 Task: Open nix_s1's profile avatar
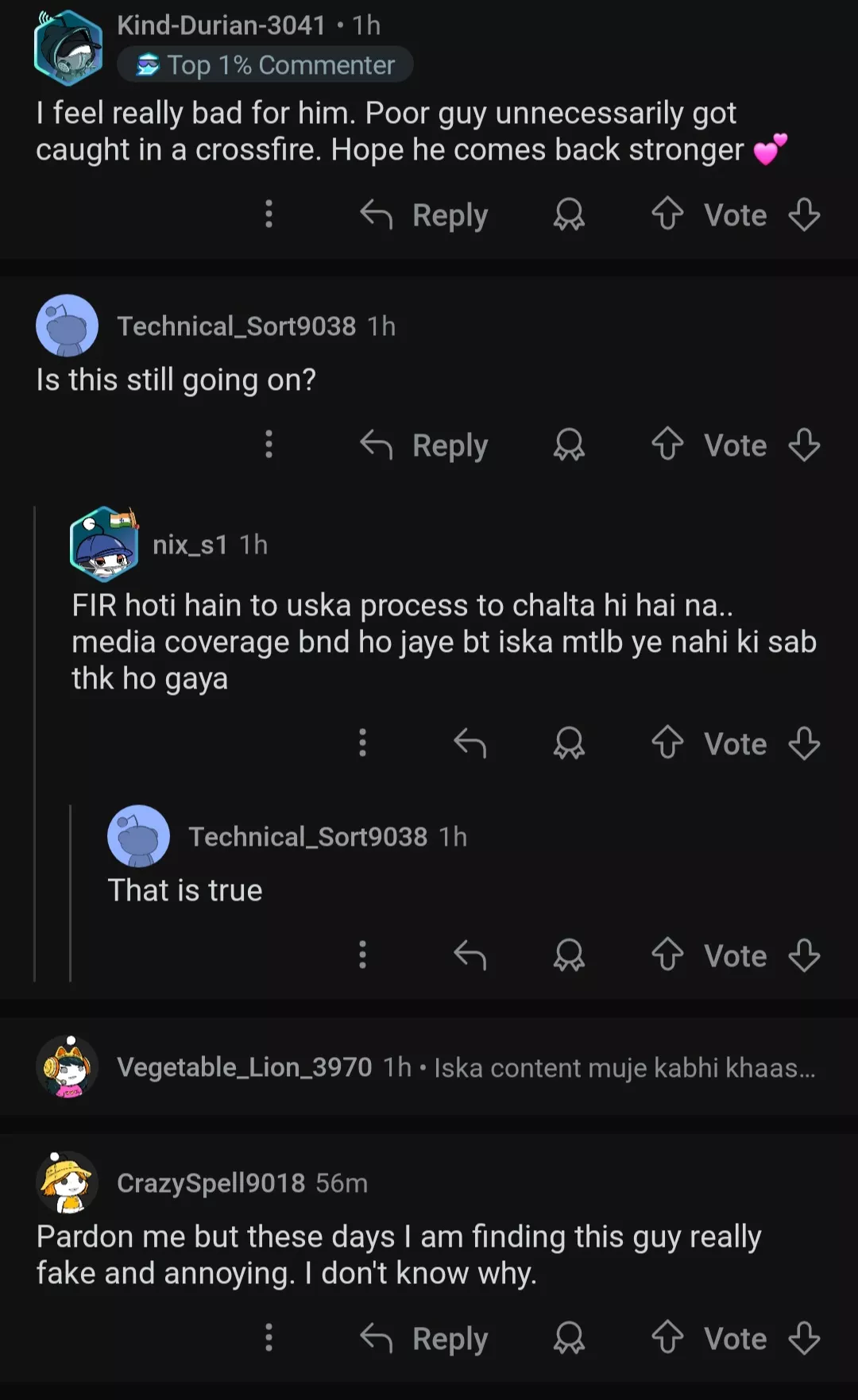pyautogui.click(x=104, y=544)
